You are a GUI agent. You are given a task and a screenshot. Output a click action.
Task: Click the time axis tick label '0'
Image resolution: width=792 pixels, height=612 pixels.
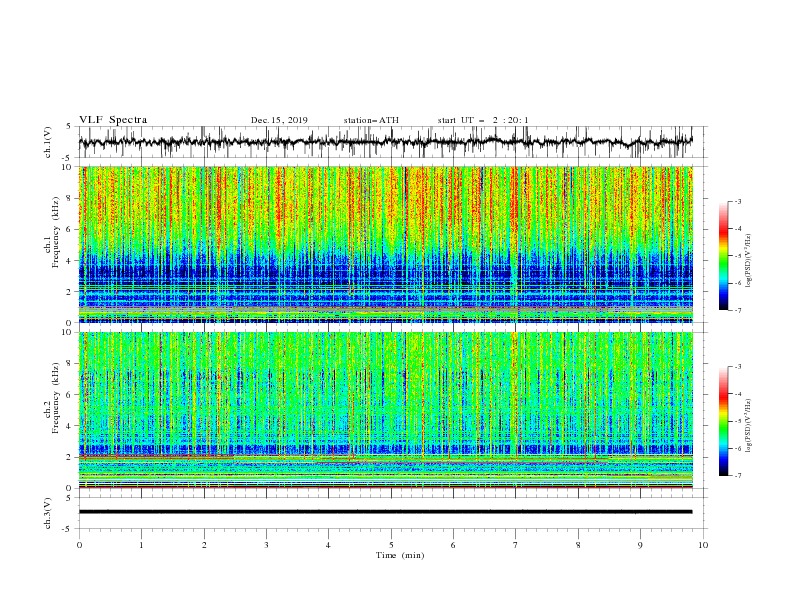click(x=79, y=545)
